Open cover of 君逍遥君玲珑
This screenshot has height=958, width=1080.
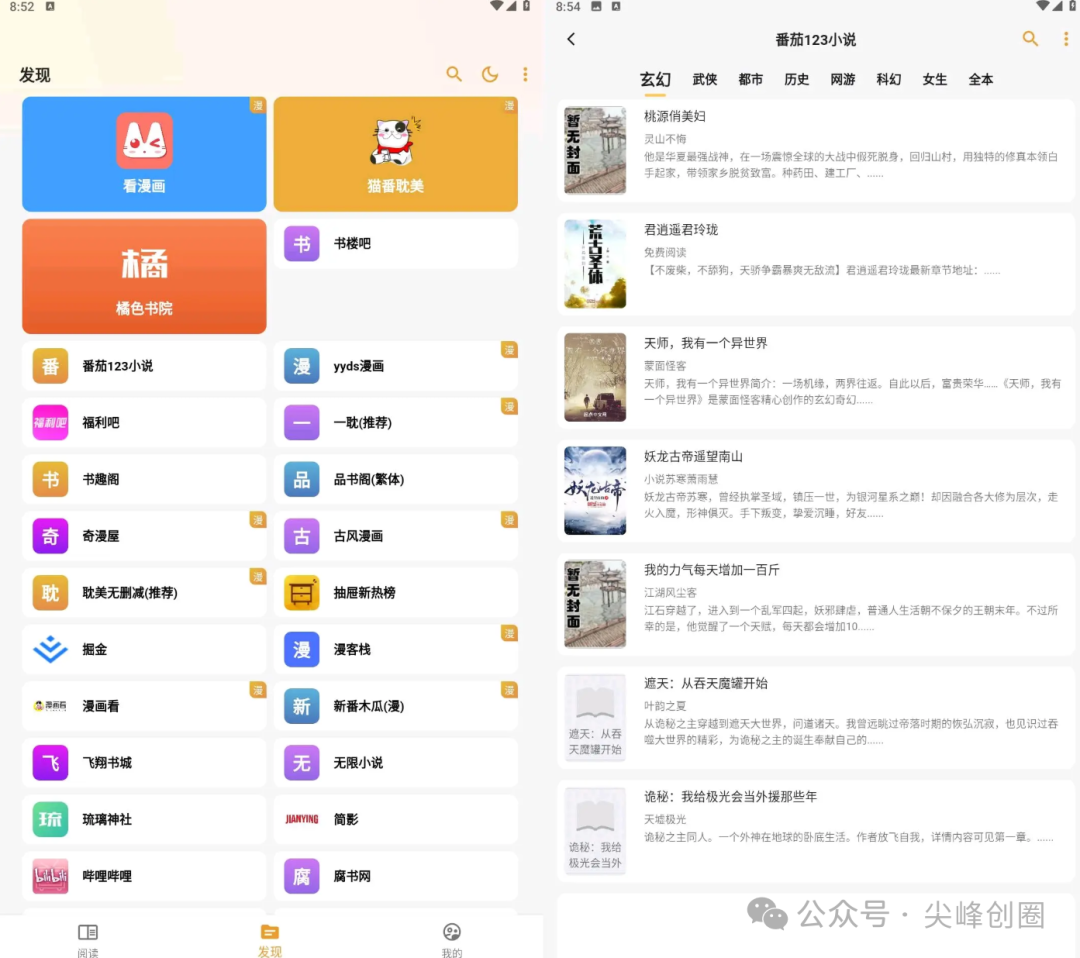tap(595, 264)
